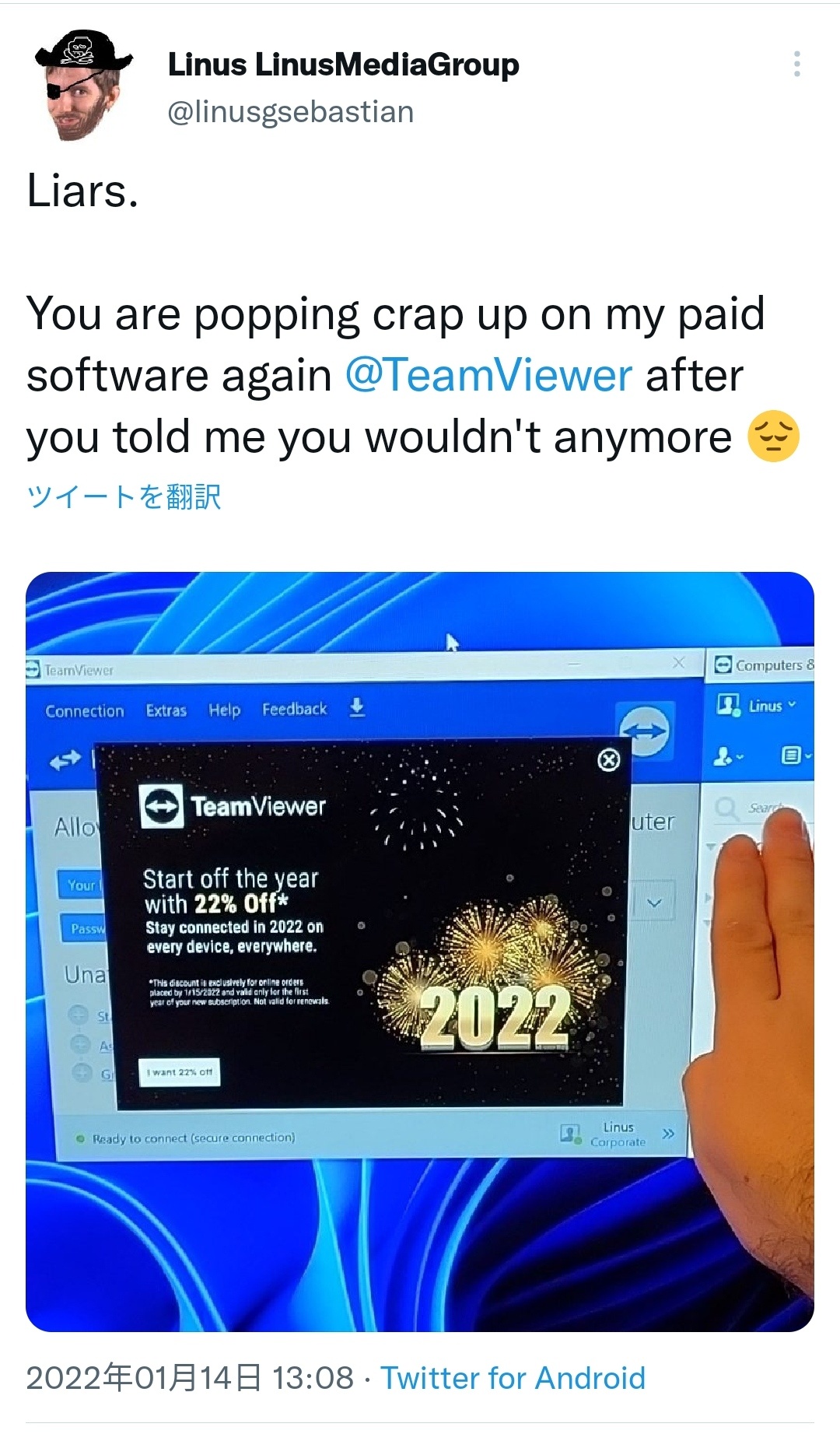840x1434 pixels.
Task: Click the translate tweet link
Action: click(124, 496)
